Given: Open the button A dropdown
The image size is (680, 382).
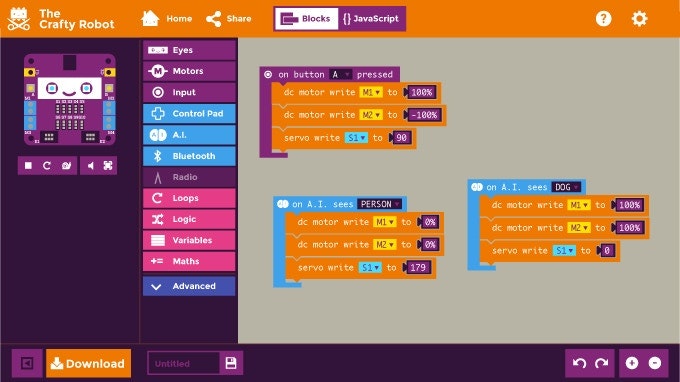Looking at the screenshot, I should click(340, 75).
